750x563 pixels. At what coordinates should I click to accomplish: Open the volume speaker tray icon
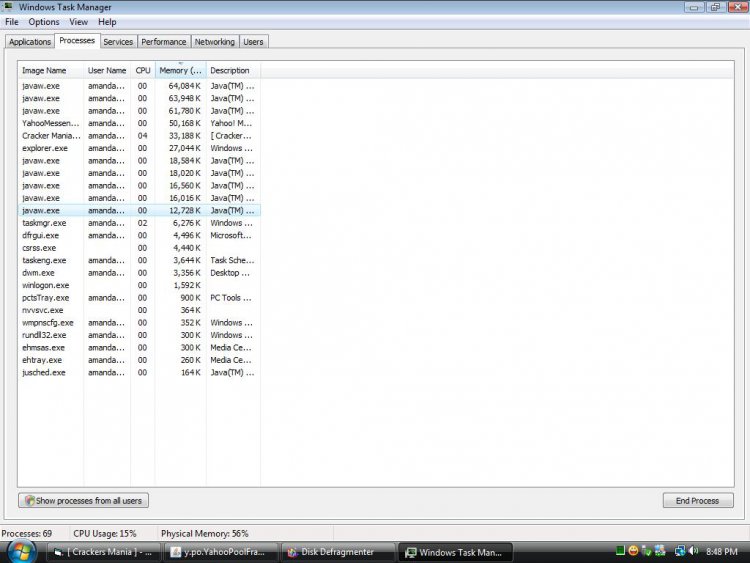[694, 551]
